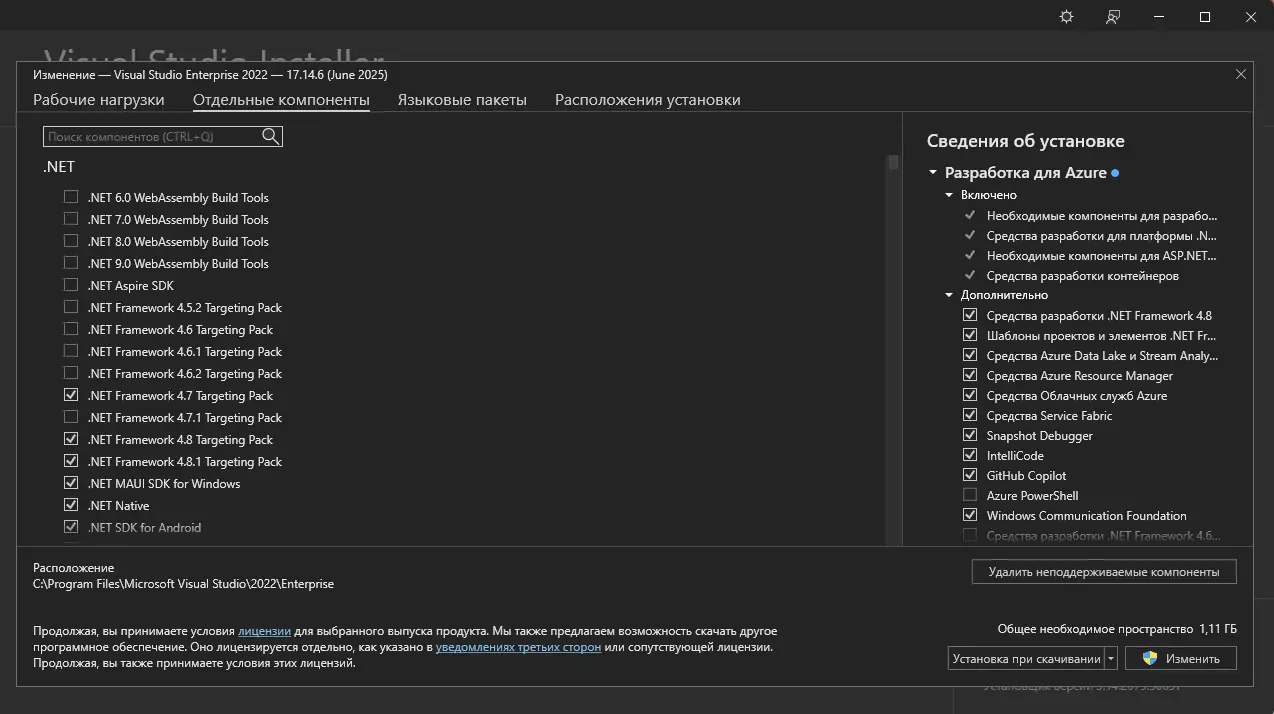Tick the .NET Aspire SDK checkbox
The image size is (1274, 714).
[71, 285]
